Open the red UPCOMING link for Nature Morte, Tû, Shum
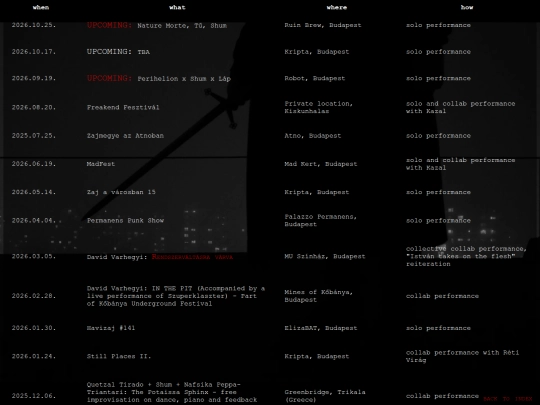 pyautogui.click(x=109, y=25)
